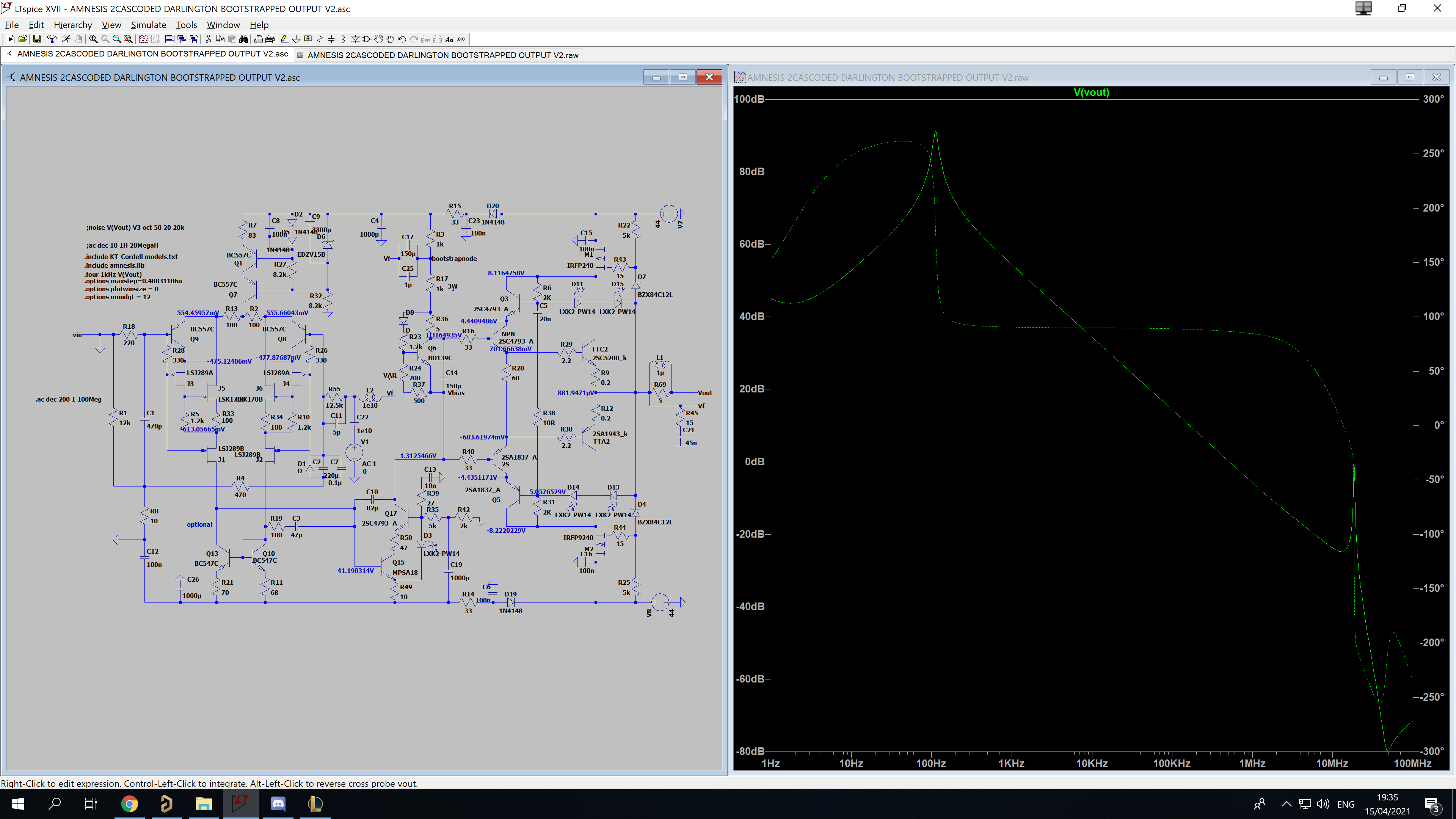
Task: Click the 100dB magnitude axis label
Action: coord(749,99)
